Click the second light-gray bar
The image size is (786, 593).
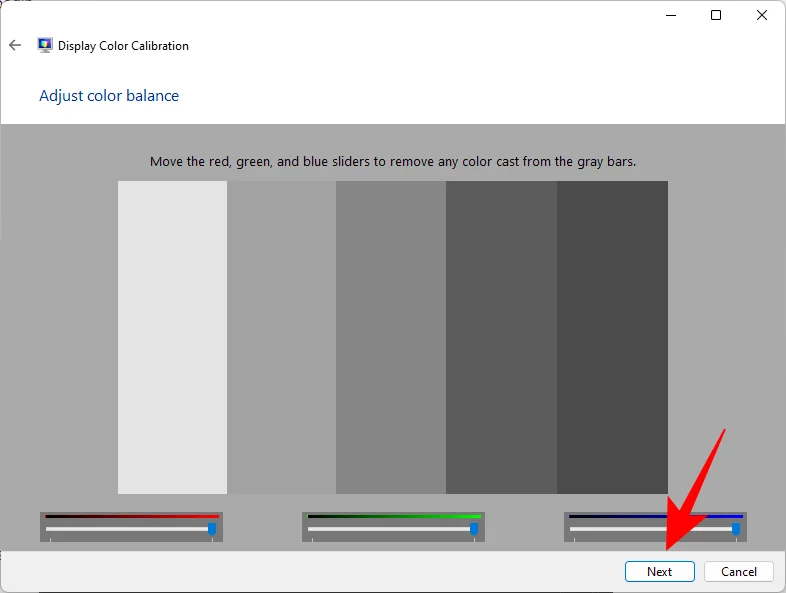click(x=281, y=337)
